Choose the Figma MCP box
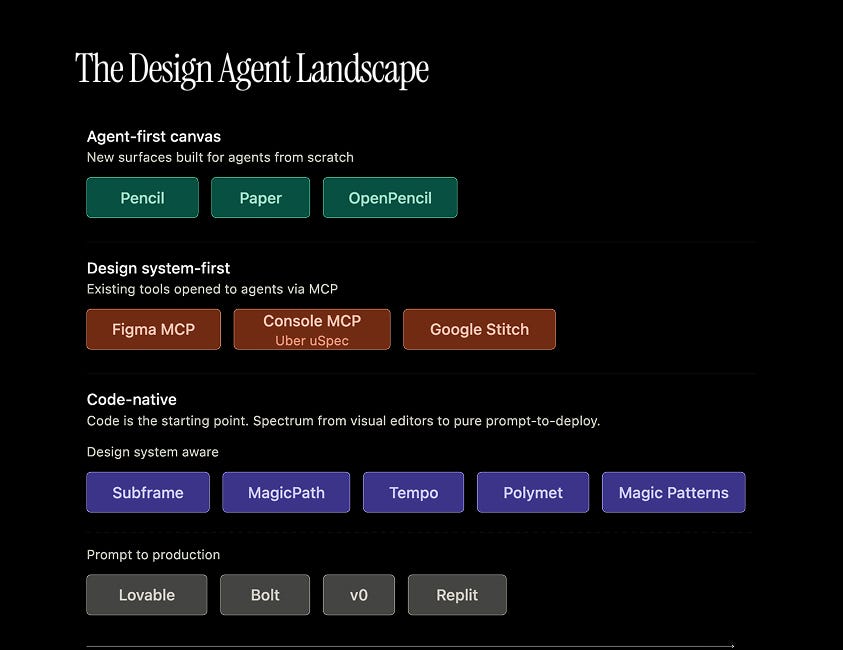843x650 pixels. click(x=153, y=329)
